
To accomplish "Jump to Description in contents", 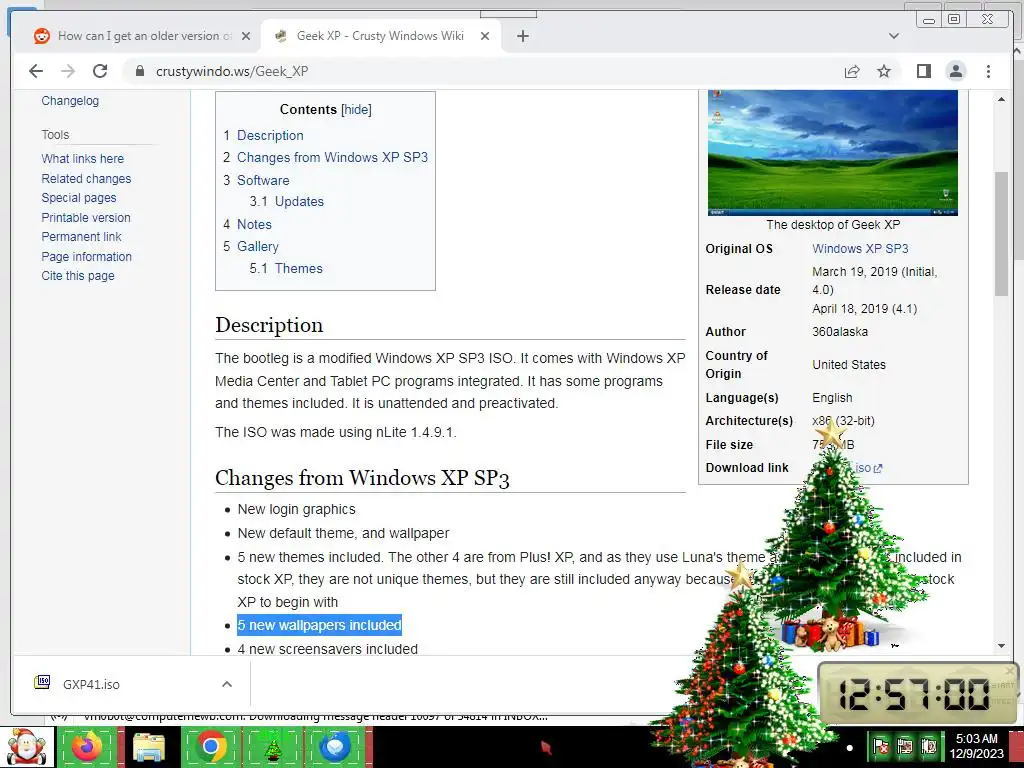I will tap(270, 135).
